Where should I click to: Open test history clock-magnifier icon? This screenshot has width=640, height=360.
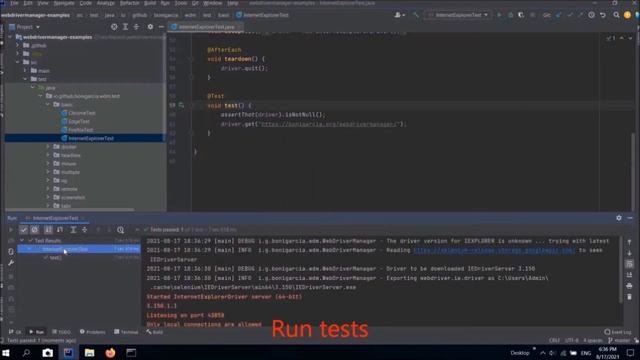120,230
